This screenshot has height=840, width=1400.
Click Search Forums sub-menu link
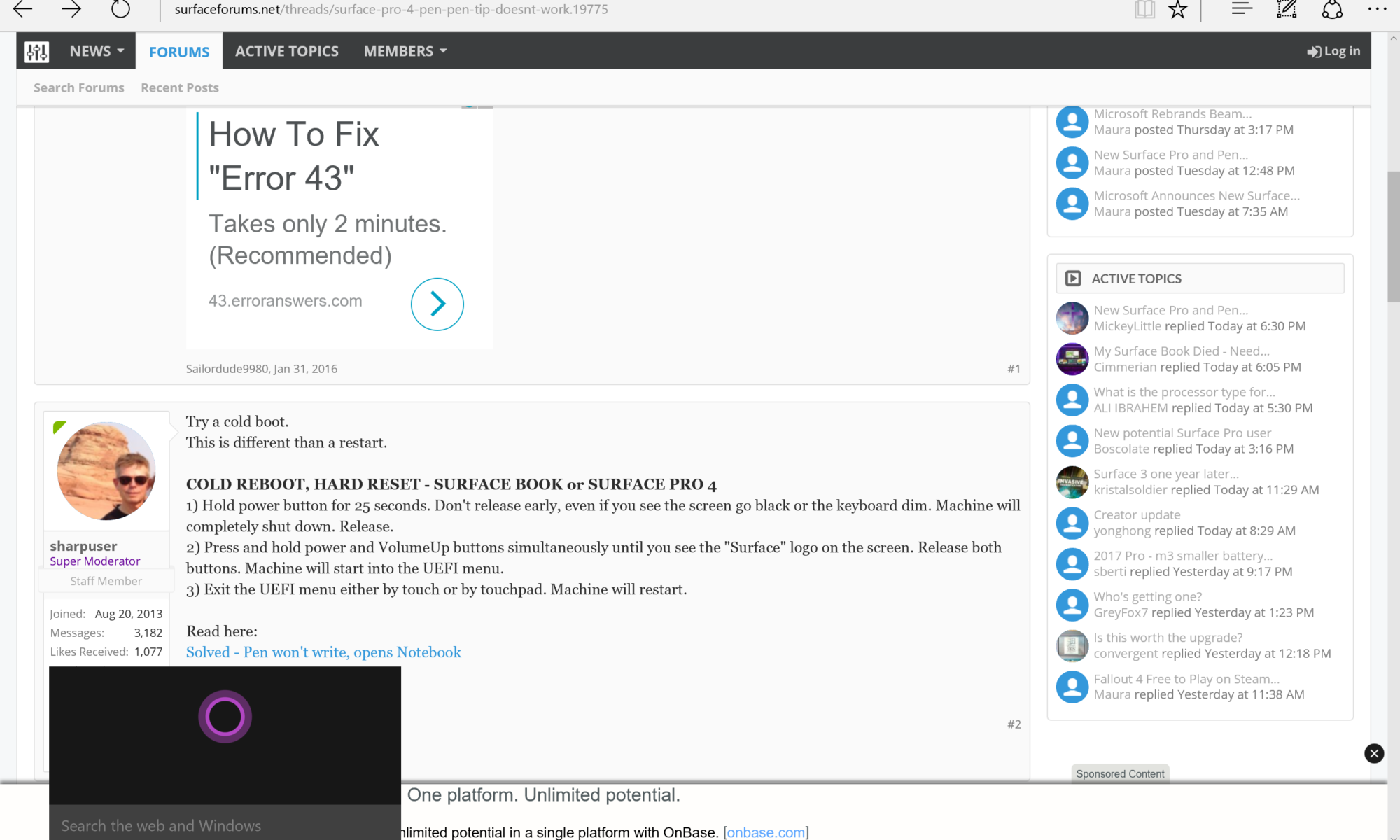79,87
